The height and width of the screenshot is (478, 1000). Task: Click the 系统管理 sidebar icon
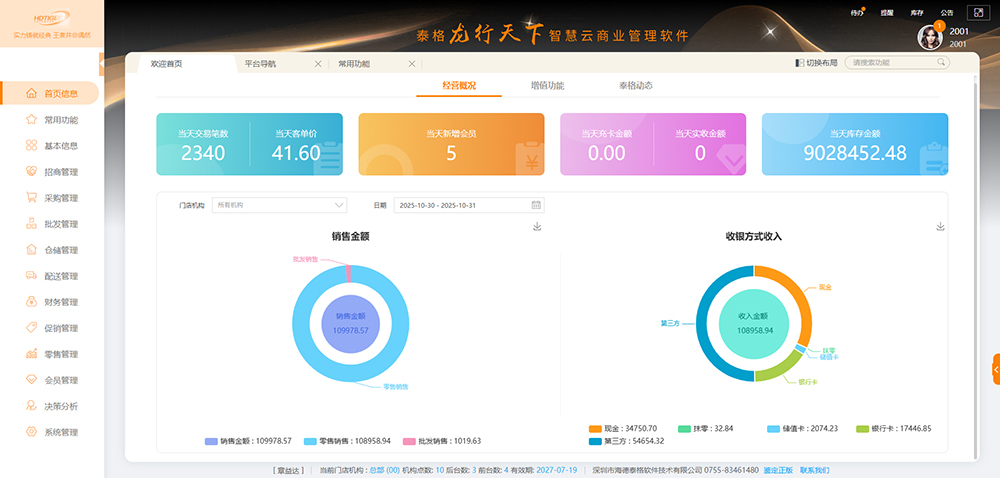point(33,432)
